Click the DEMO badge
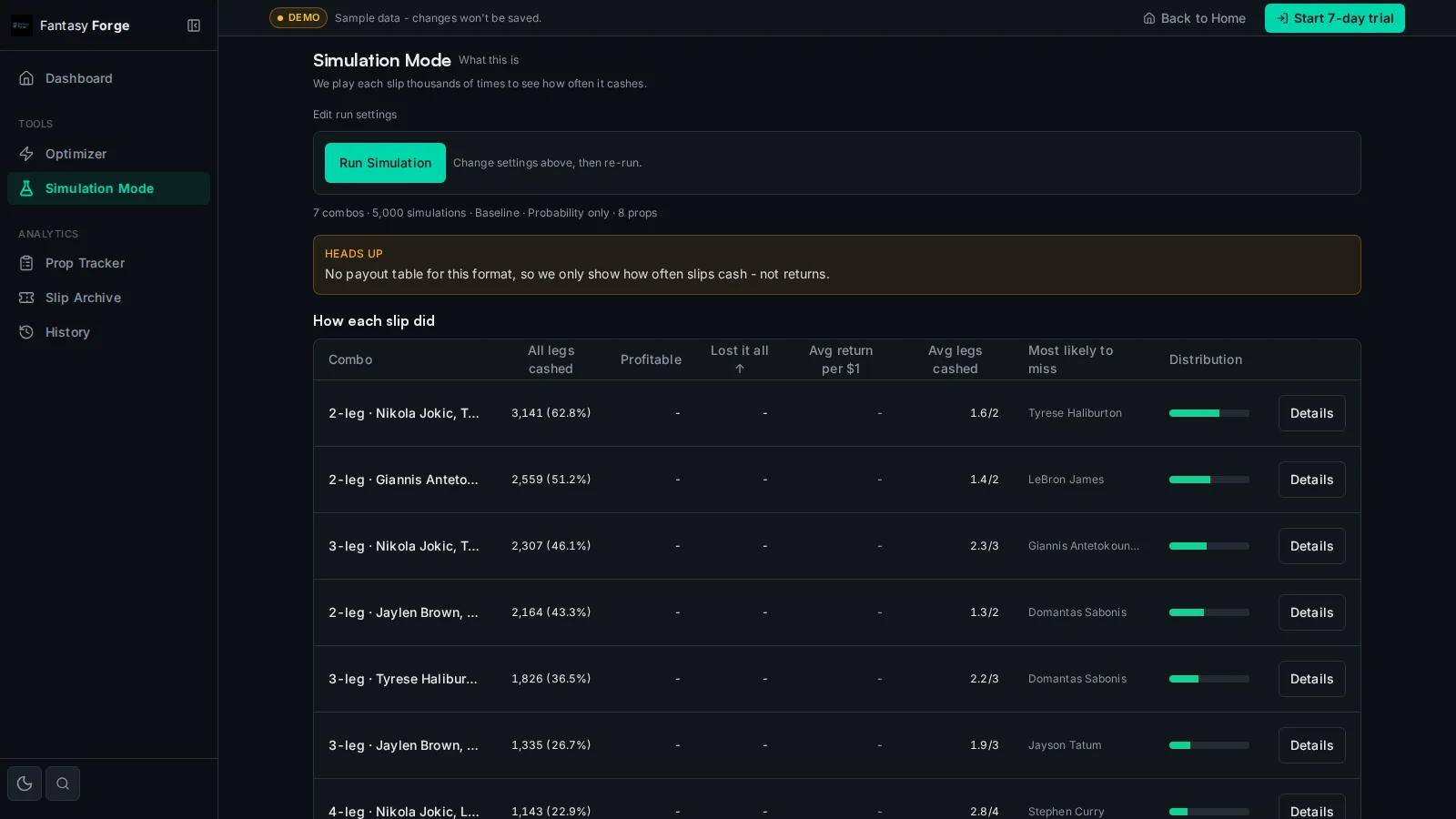Viewport: 1456px width, 819px height. pyautogui.click(x=298, y=17)
